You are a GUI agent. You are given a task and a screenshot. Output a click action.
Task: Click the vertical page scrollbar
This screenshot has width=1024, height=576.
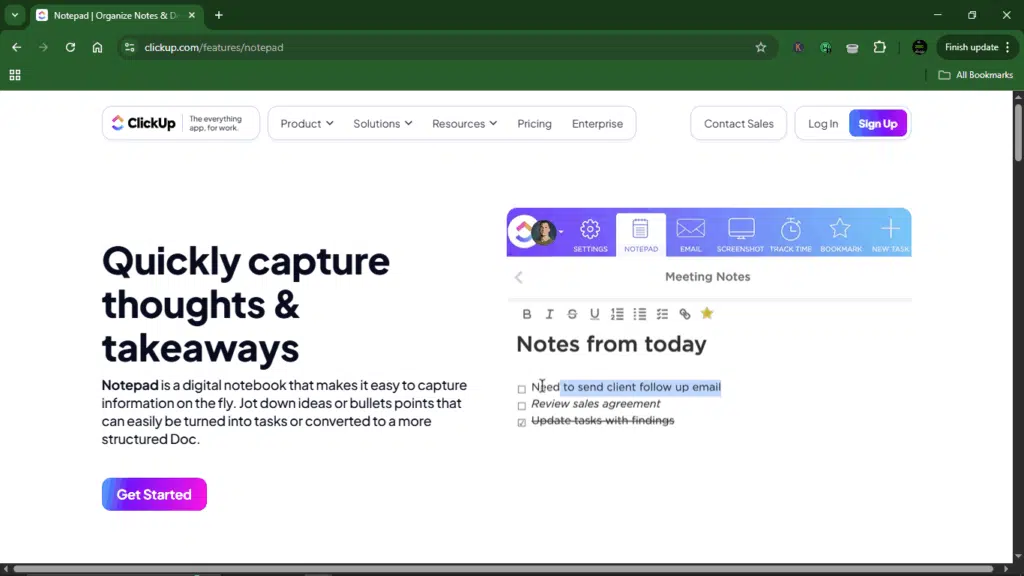(1018, 131)
